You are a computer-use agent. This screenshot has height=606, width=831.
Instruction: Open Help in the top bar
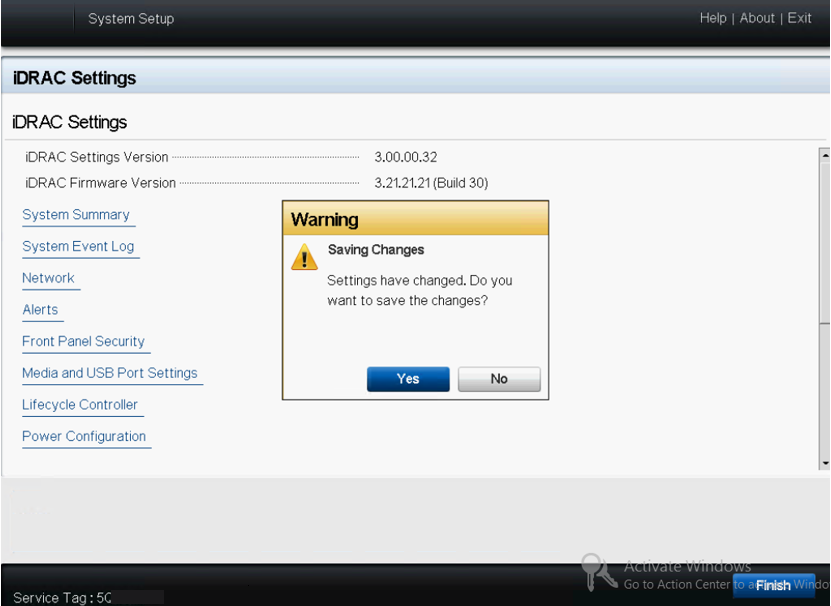click(713, 18)
